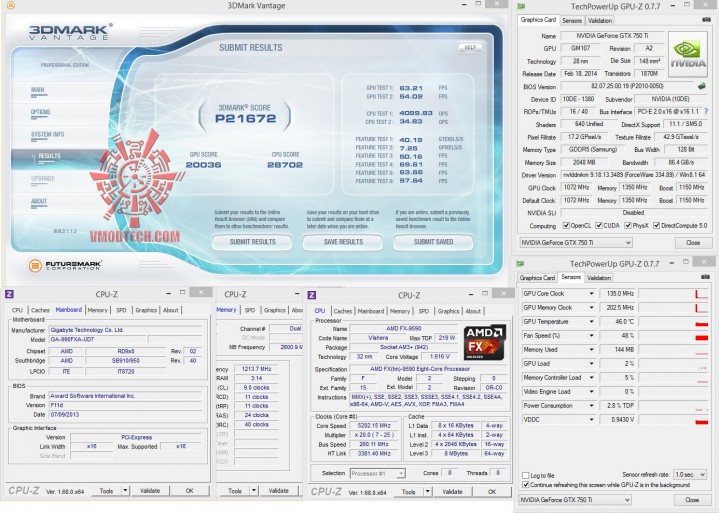Switch to Validation tab in top GPU-Z window
The height and width of the screenshot is (513, 719).
tap(600, 21)
